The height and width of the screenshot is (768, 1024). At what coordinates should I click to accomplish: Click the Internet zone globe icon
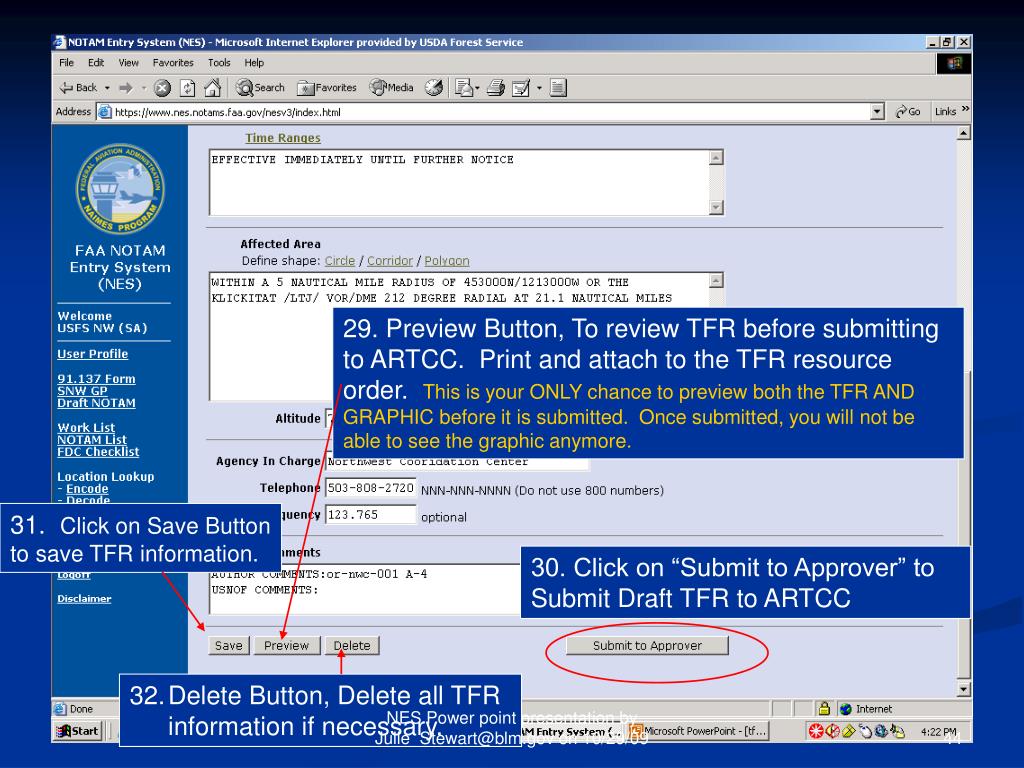(846, 709)
